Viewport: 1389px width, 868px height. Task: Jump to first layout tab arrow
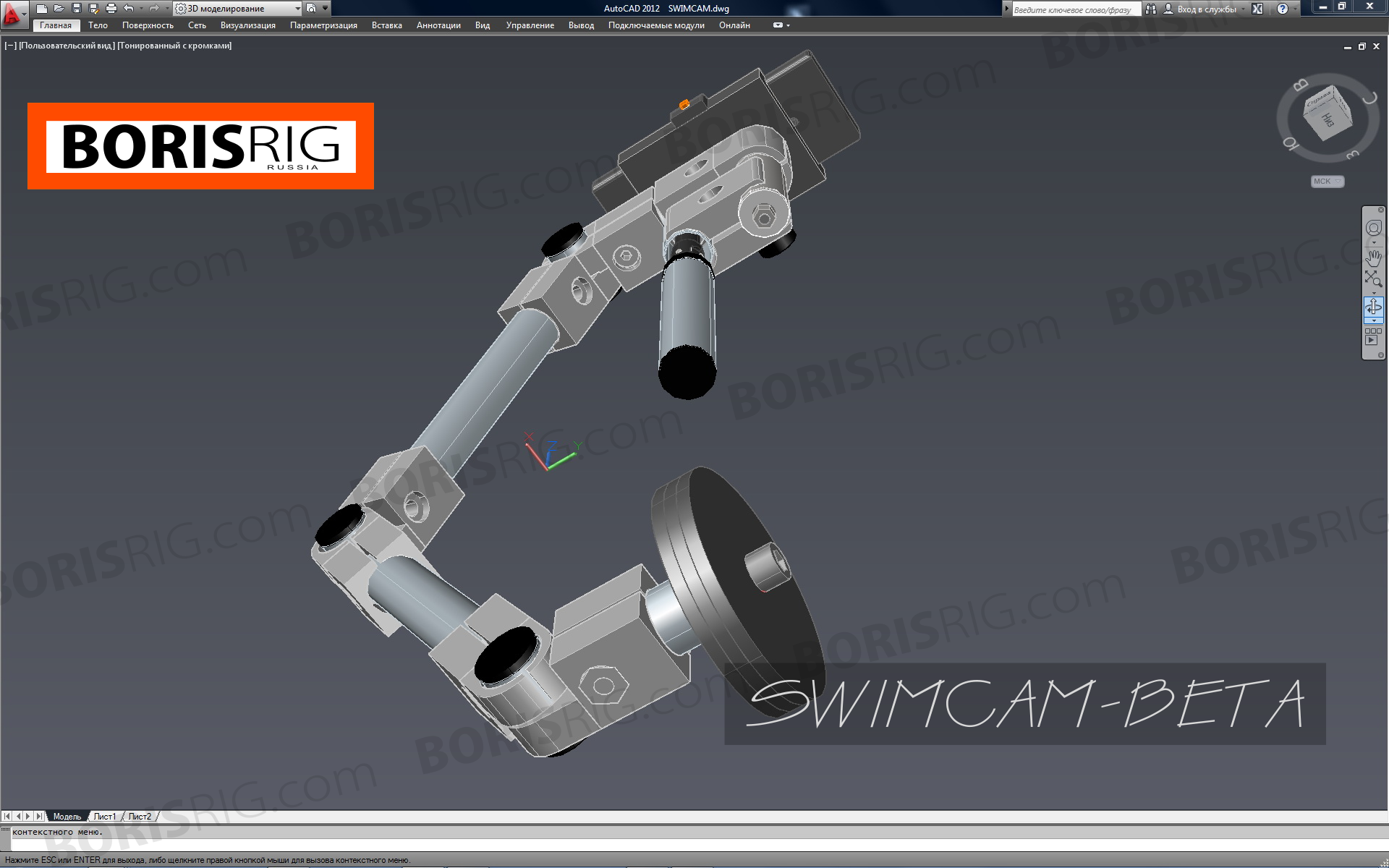(7, 816)
